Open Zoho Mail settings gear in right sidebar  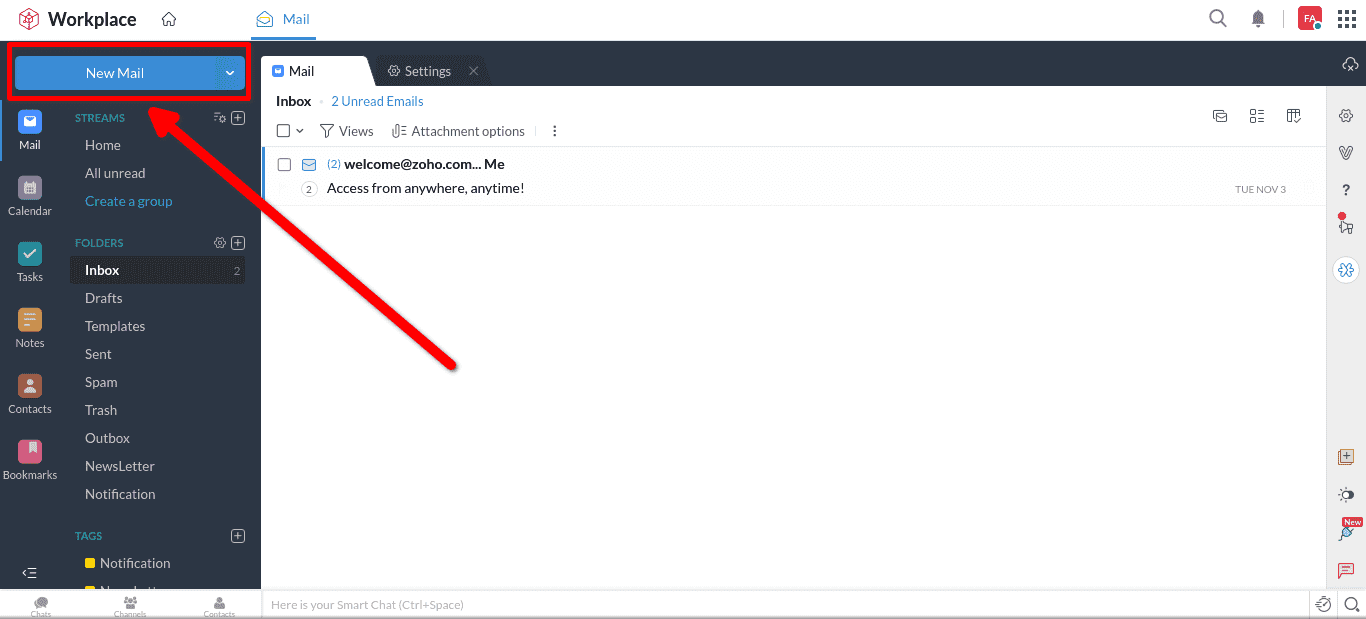click(1345, 115)
